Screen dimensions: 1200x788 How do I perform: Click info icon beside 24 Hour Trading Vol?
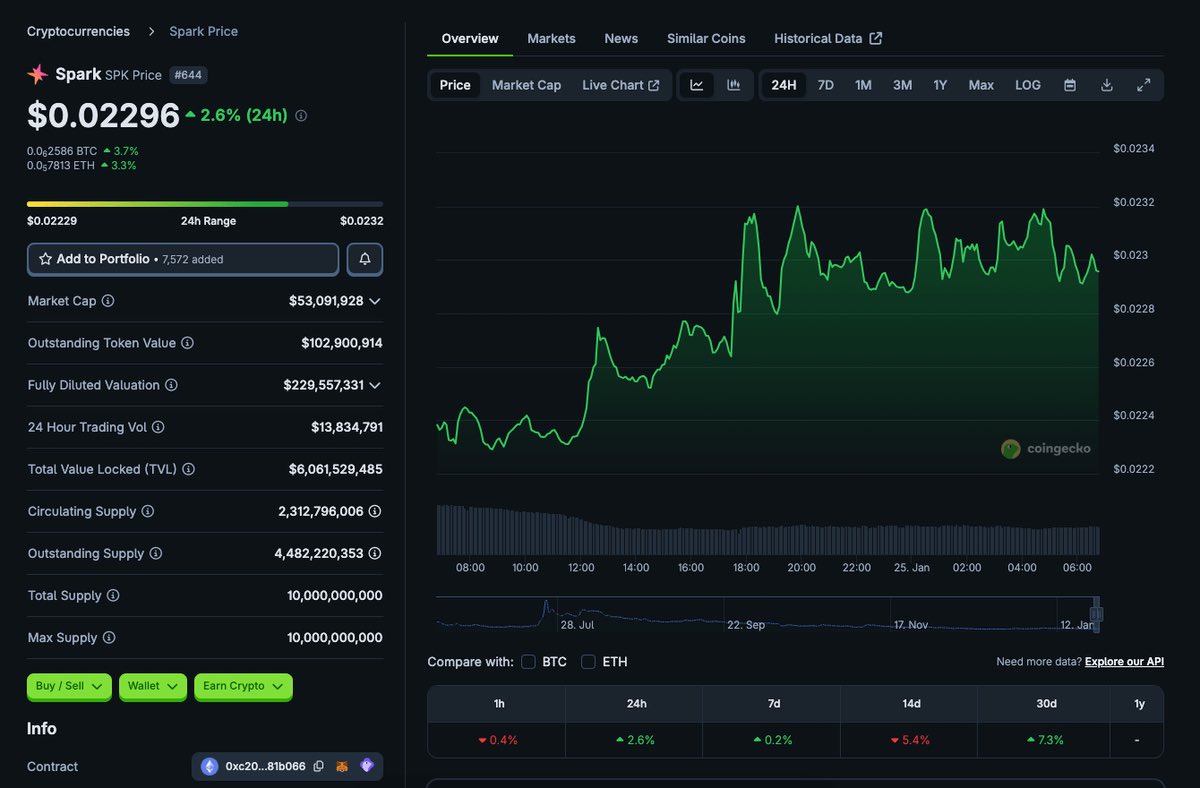[x=158, y=427]
